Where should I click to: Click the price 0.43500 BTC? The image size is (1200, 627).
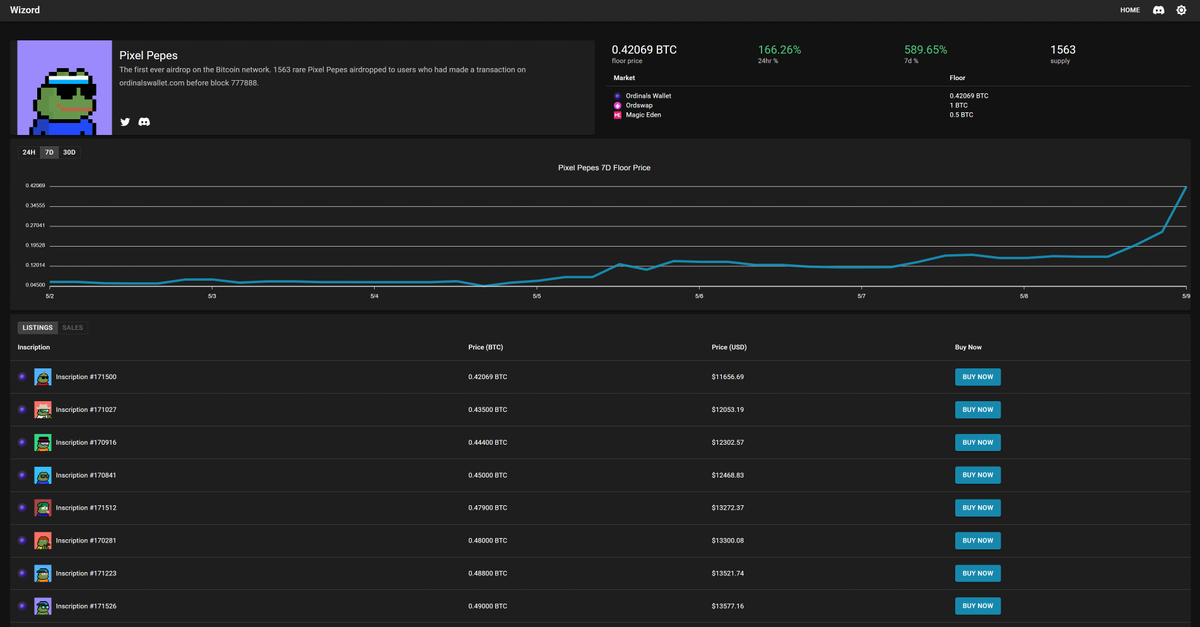487,410
